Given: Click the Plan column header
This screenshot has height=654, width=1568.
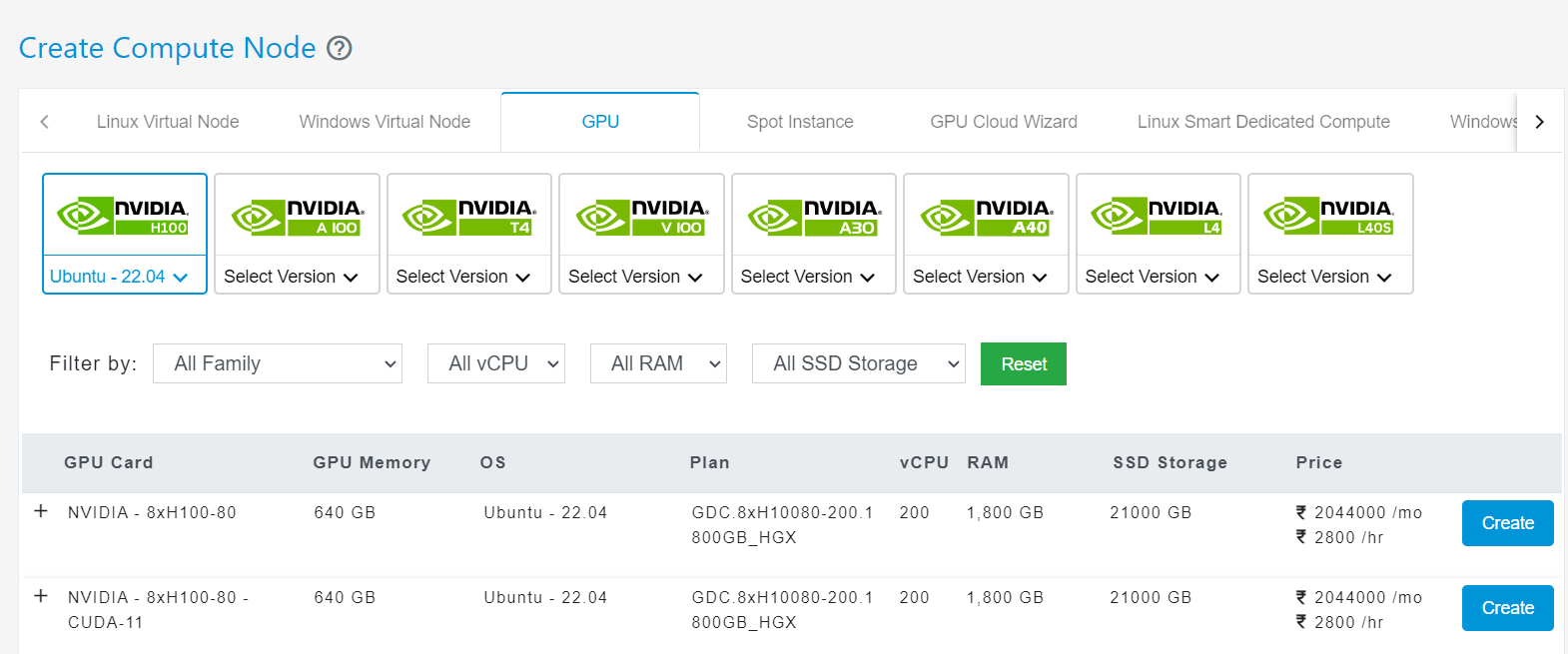Looking at the screenshot, I should point(709,462).
